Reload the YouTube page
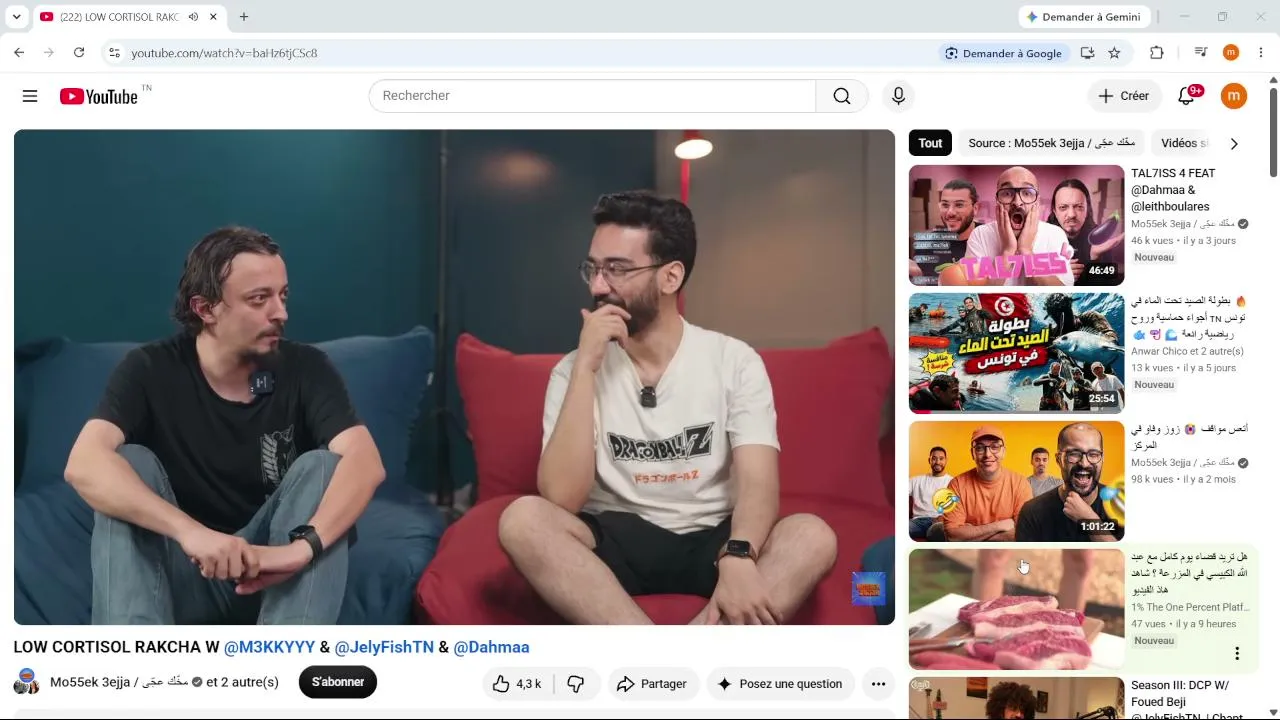Image resolution: width=1280 pixels, height=720 pixels. 79,53
